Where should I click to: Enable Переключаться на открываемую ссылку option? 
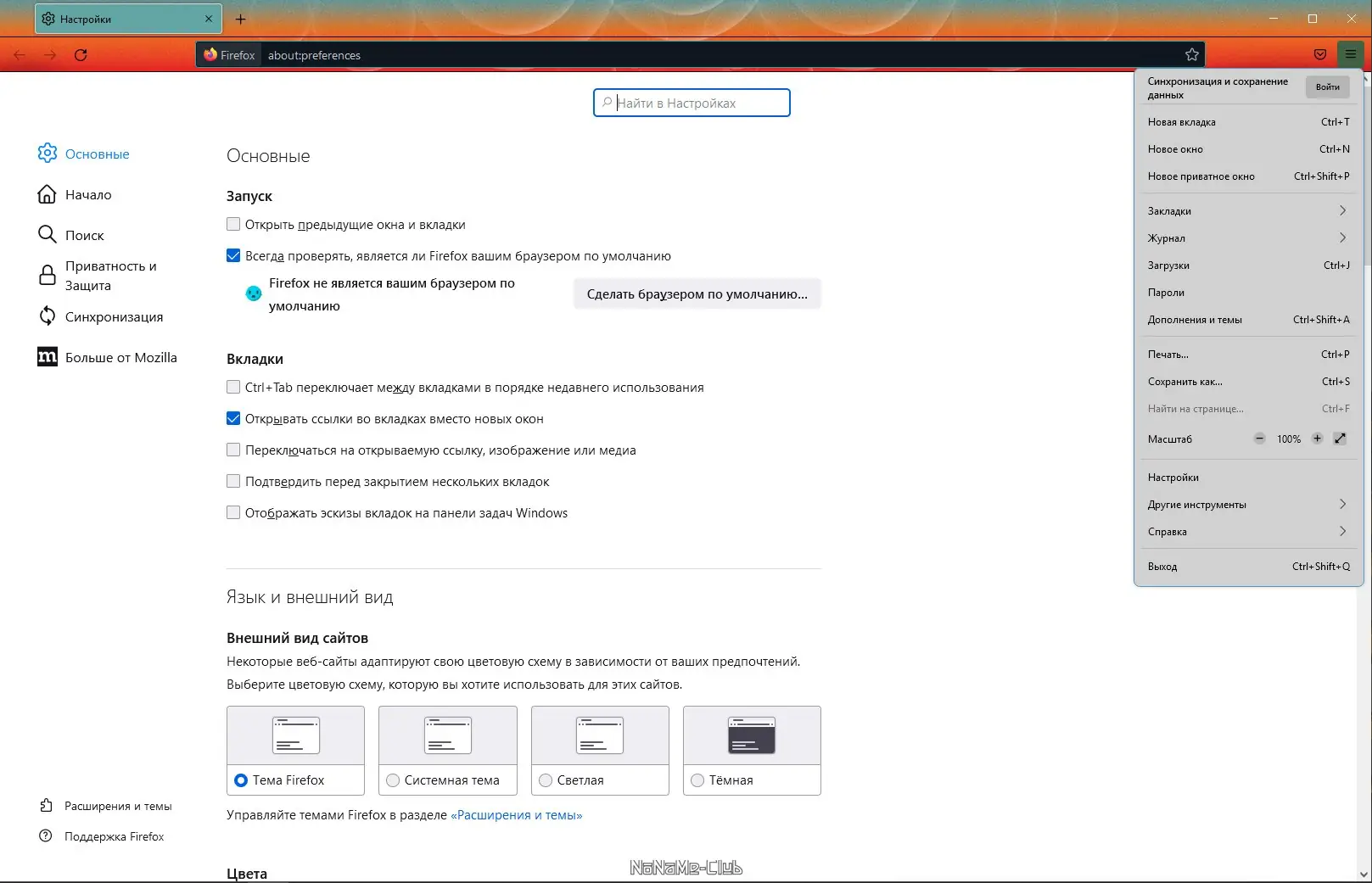coord(233,450)
